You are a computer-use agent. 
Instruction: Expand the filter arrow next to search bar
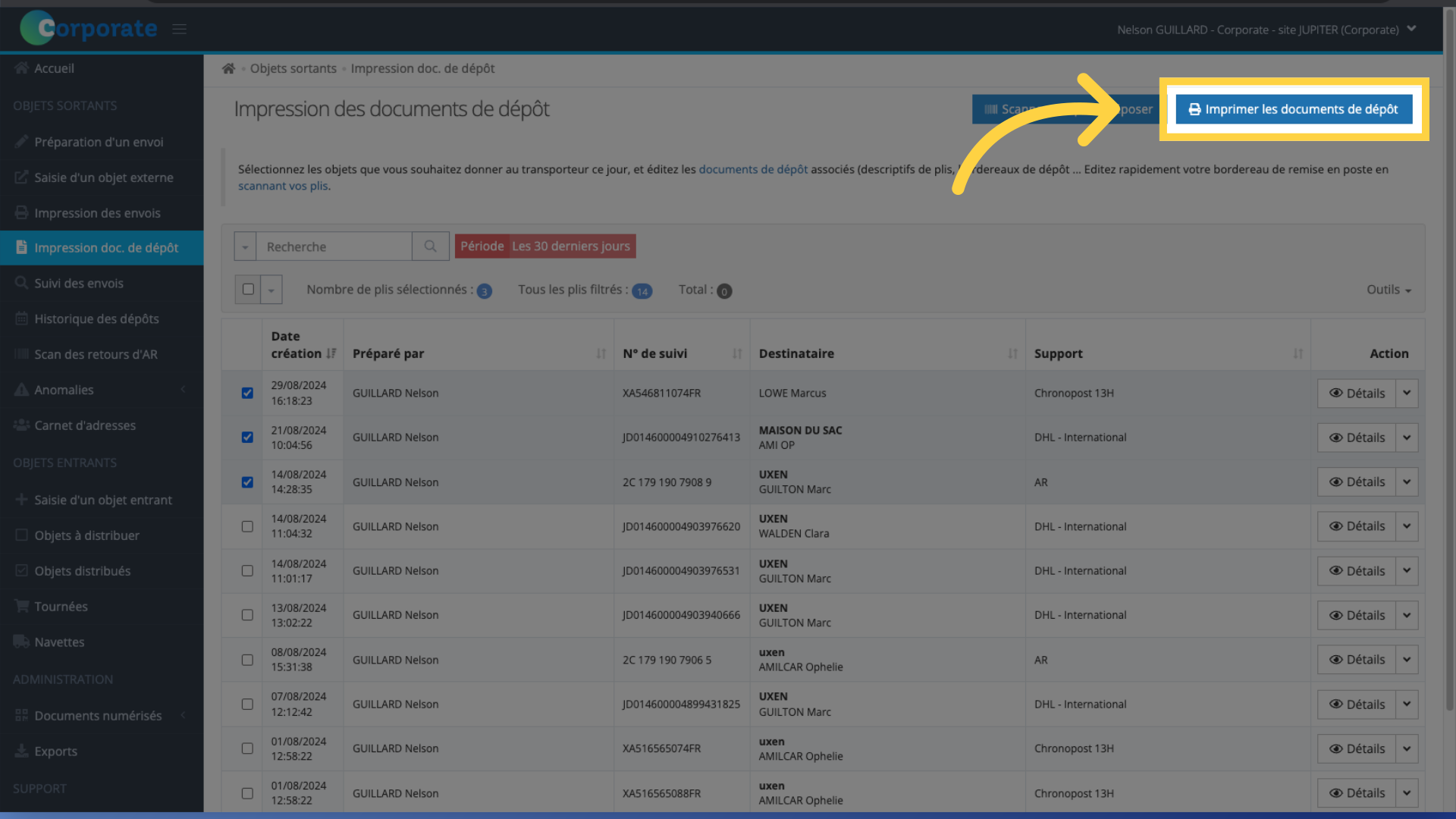(x=244, y=246)
